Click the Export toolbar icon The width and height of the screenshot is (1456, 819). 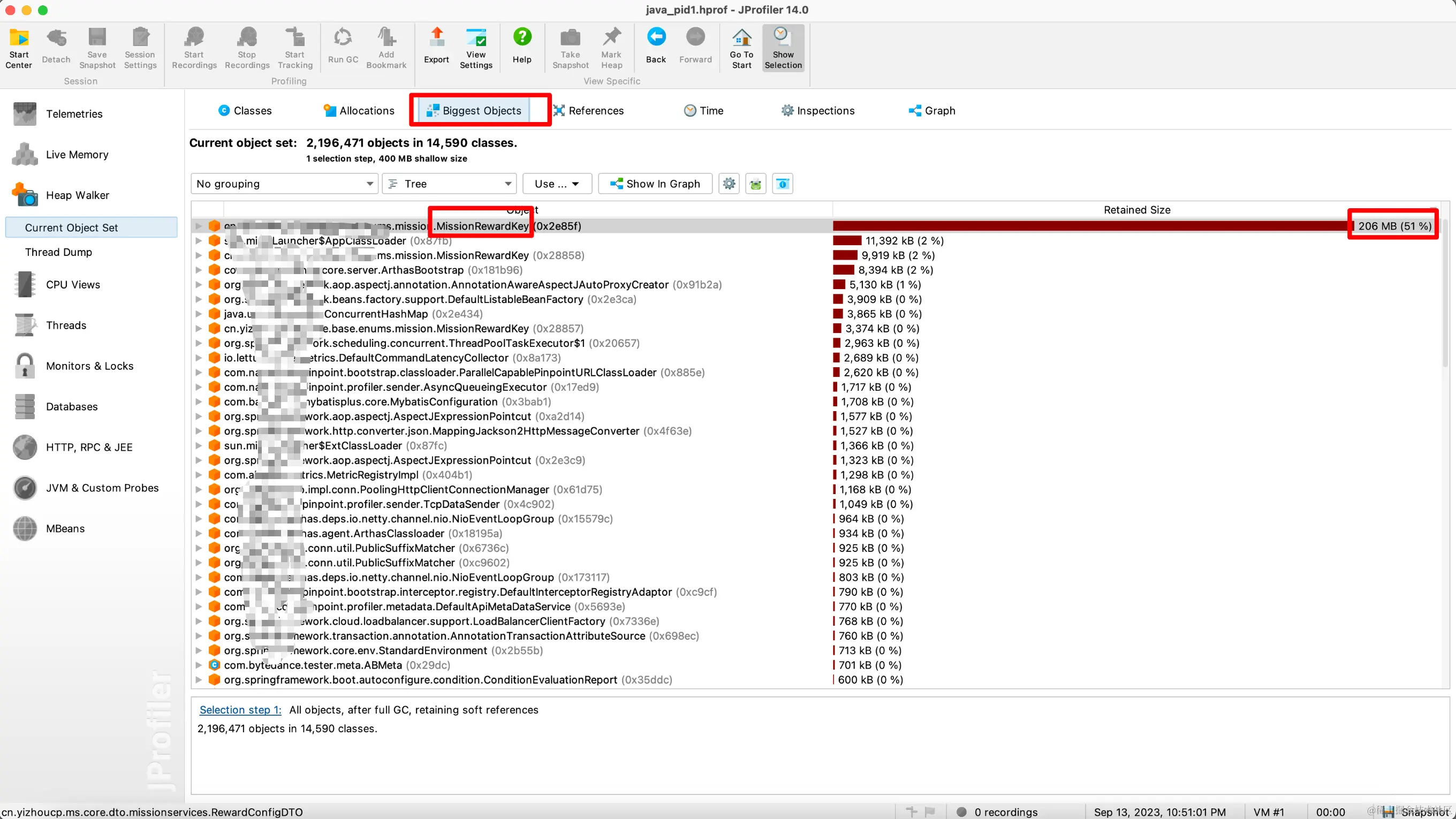tap(436, 45)
